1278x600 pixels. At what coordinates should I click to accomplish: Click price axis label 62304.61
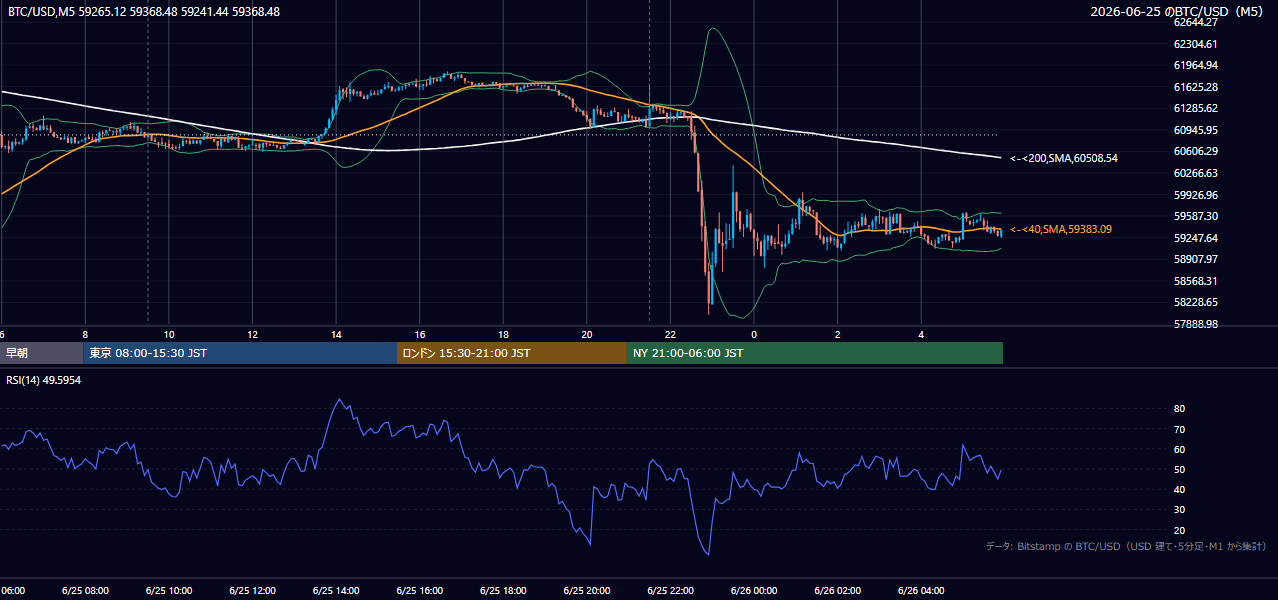pyautogui.click(x=1195, y=44)
